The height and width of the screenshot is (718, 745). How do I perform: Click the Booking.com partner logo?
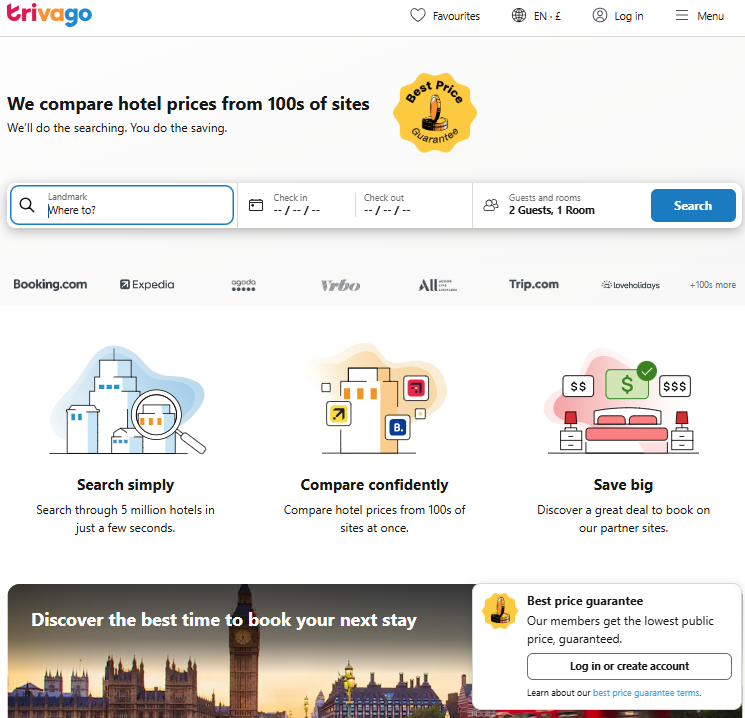pos(50,284)
